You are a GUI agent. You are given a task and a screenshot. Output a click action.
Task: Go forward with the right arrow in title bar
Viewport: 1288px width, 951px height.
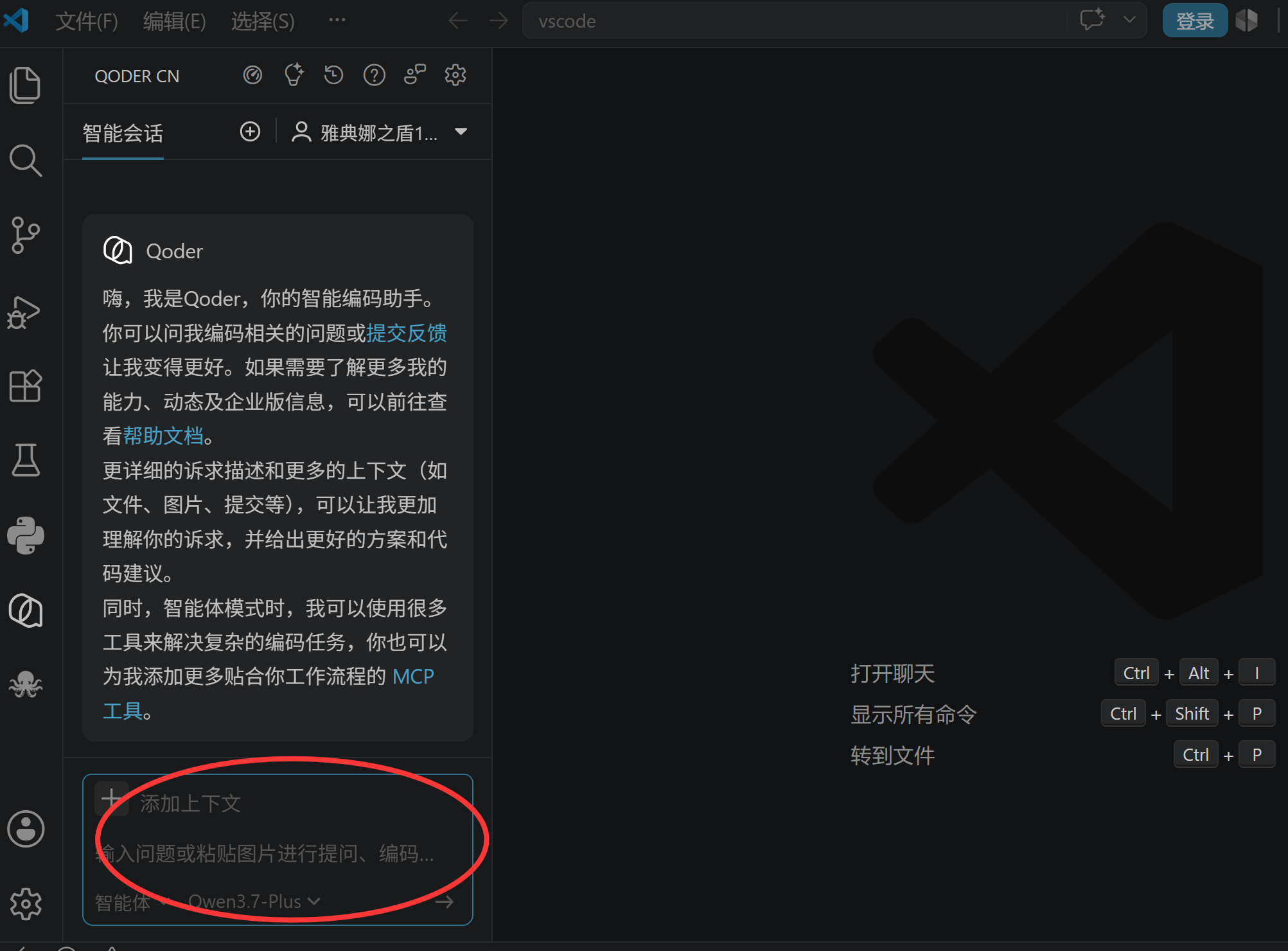498,21
